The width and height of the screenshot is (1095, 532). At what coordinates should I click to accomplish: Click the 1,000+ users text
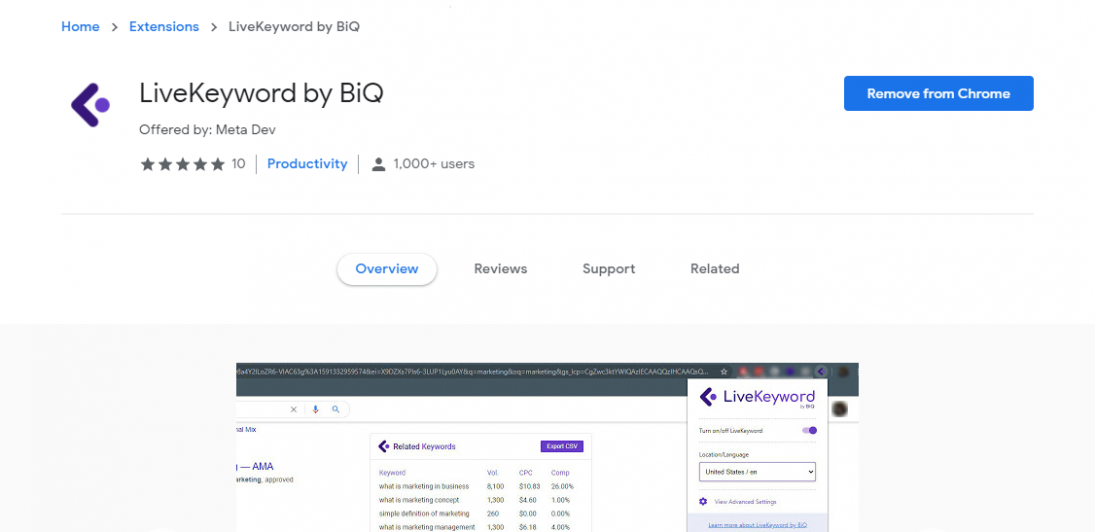(x=434, y=164)
